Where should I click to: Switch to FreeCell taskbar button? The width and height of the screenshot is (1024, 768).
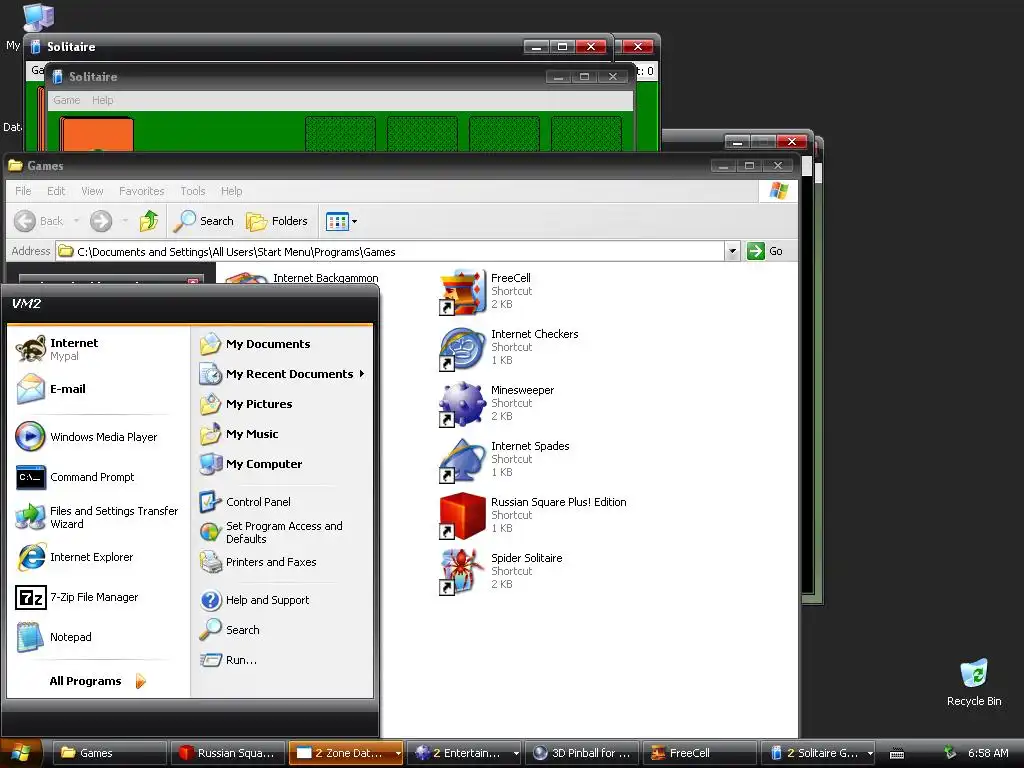699,753
